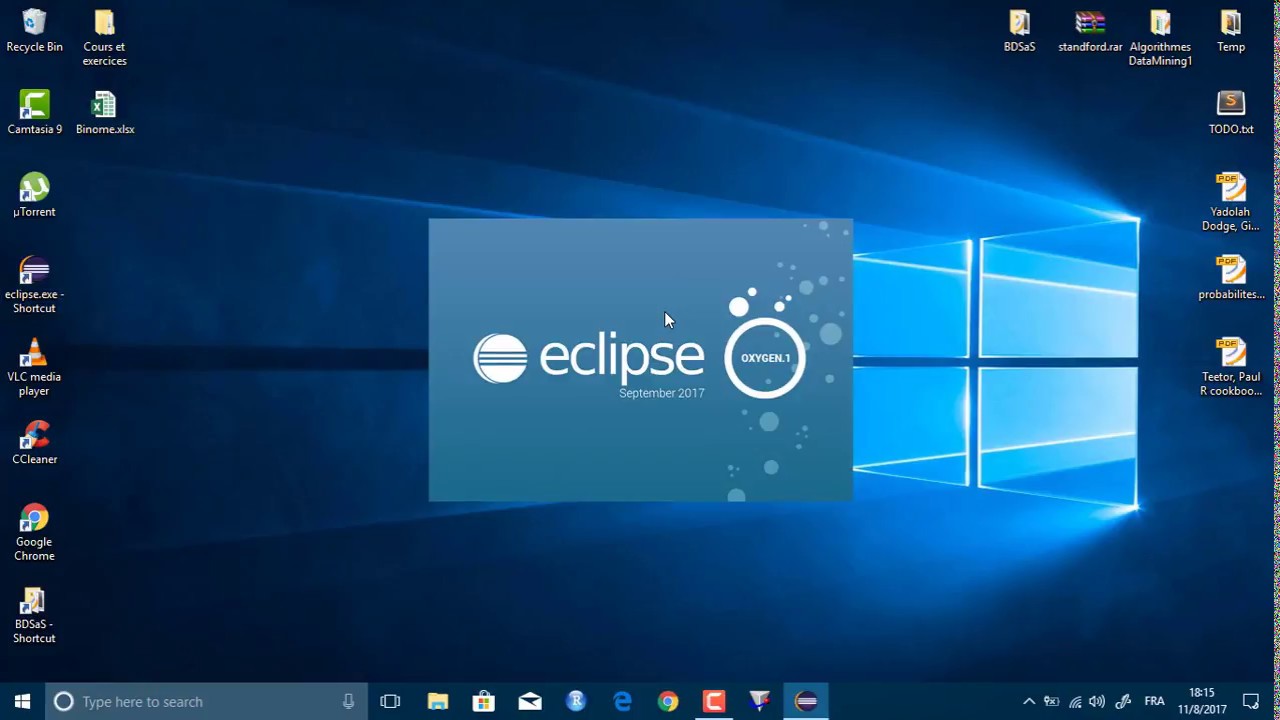The height and width of the screenshot is (720, 1280).
Task: Show hidden system tray icons
Action: tap(1028, 701)
